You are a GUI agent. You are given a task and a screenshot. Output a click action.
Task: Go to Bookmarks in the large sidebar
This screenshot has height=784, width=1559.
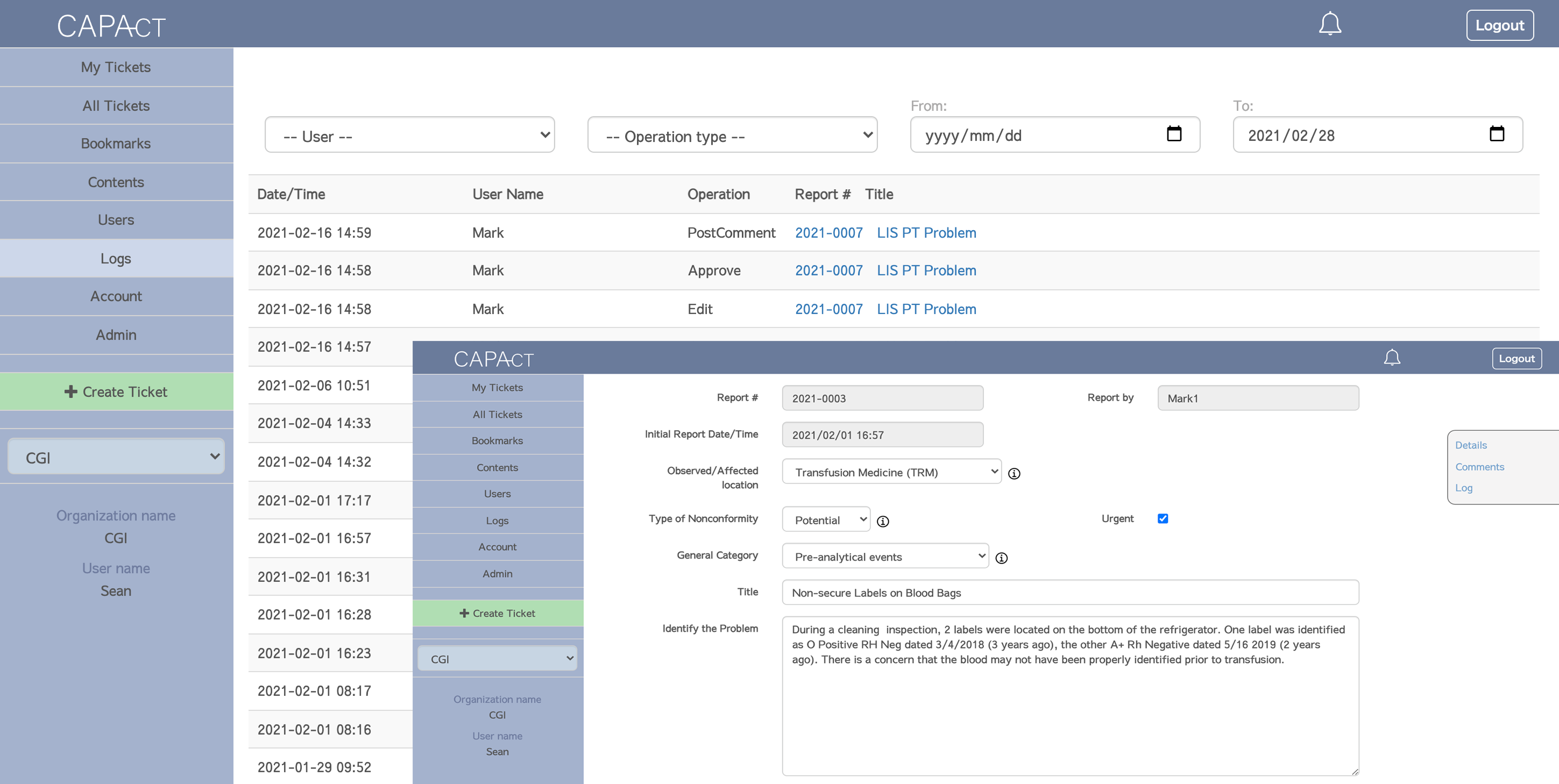[x=116, y=144]
